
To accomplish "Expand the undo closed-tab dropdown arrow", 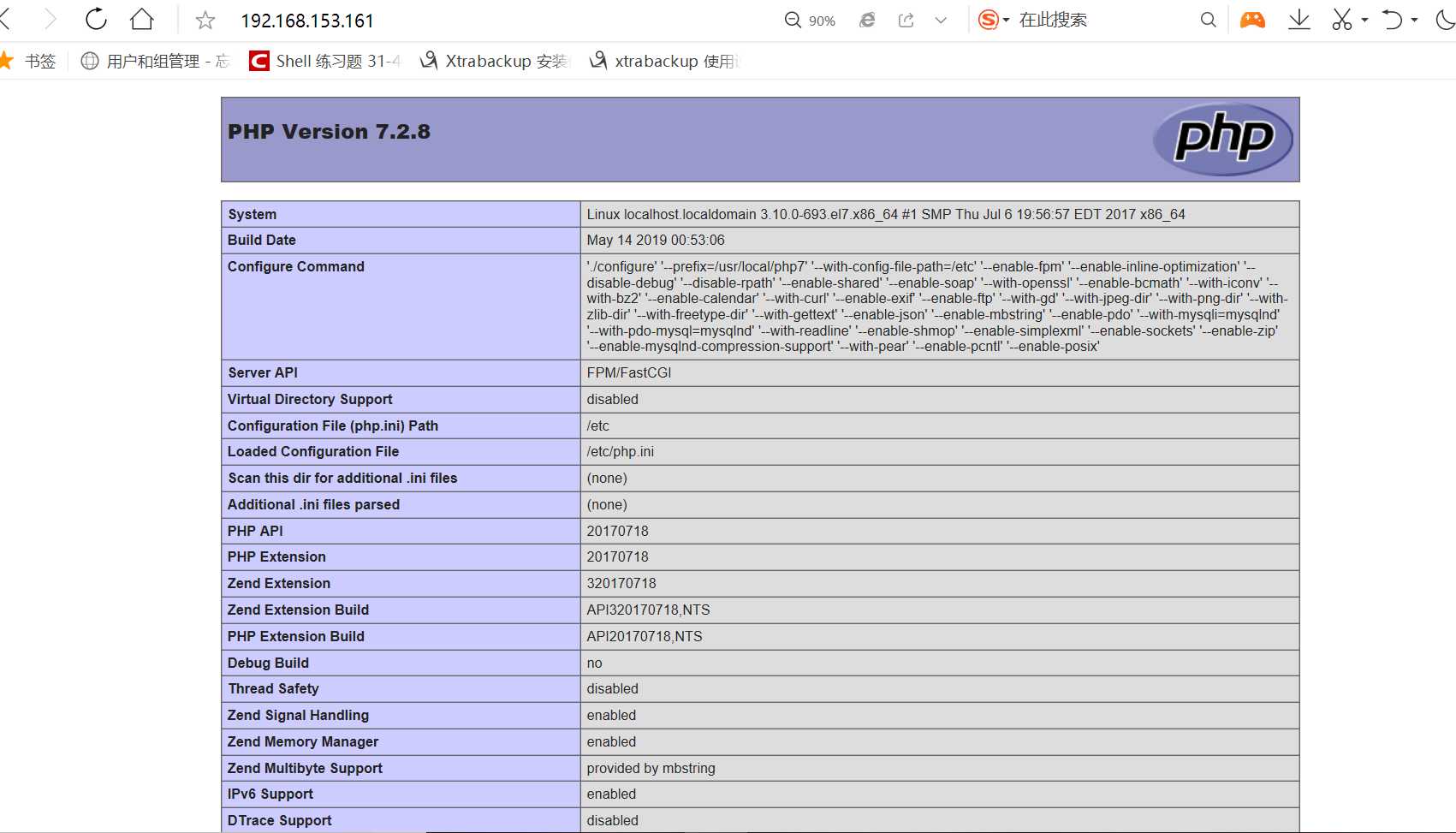I will [x=1414, y=20].
